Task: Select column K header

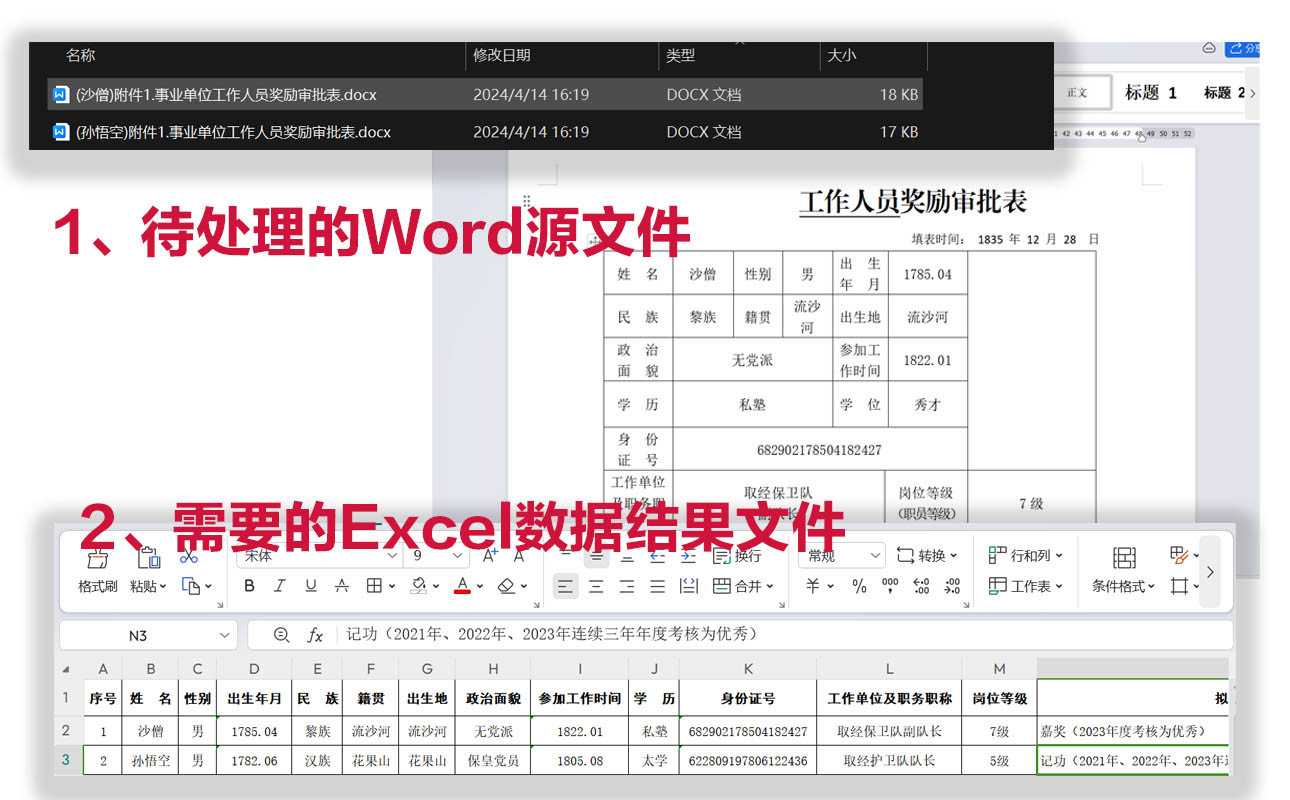Action: (747, 669)
